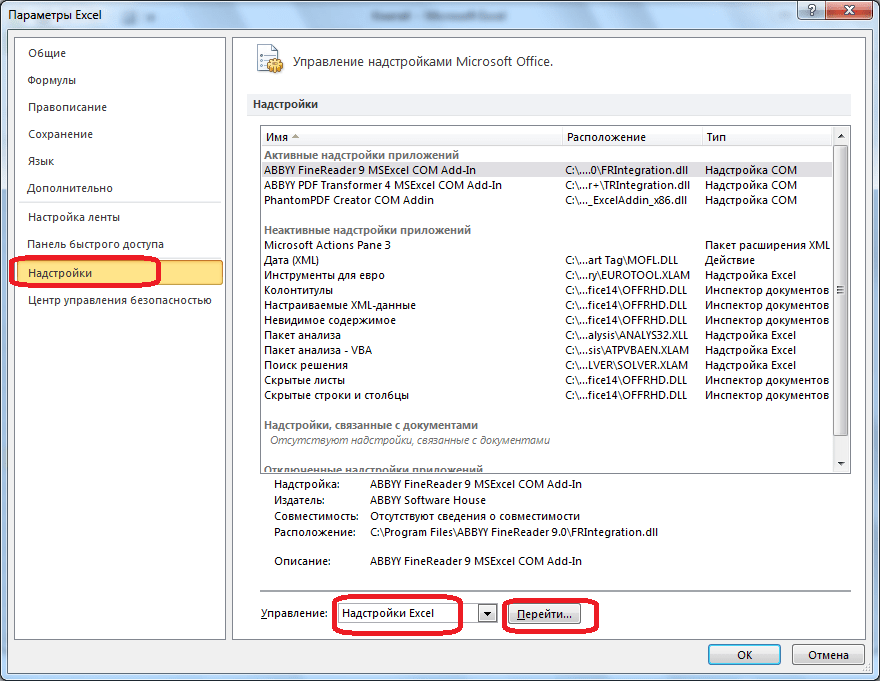
Task: Click the C:\...sis\ATPVBAEN.XLAM location cell
Action: (627, 350)
